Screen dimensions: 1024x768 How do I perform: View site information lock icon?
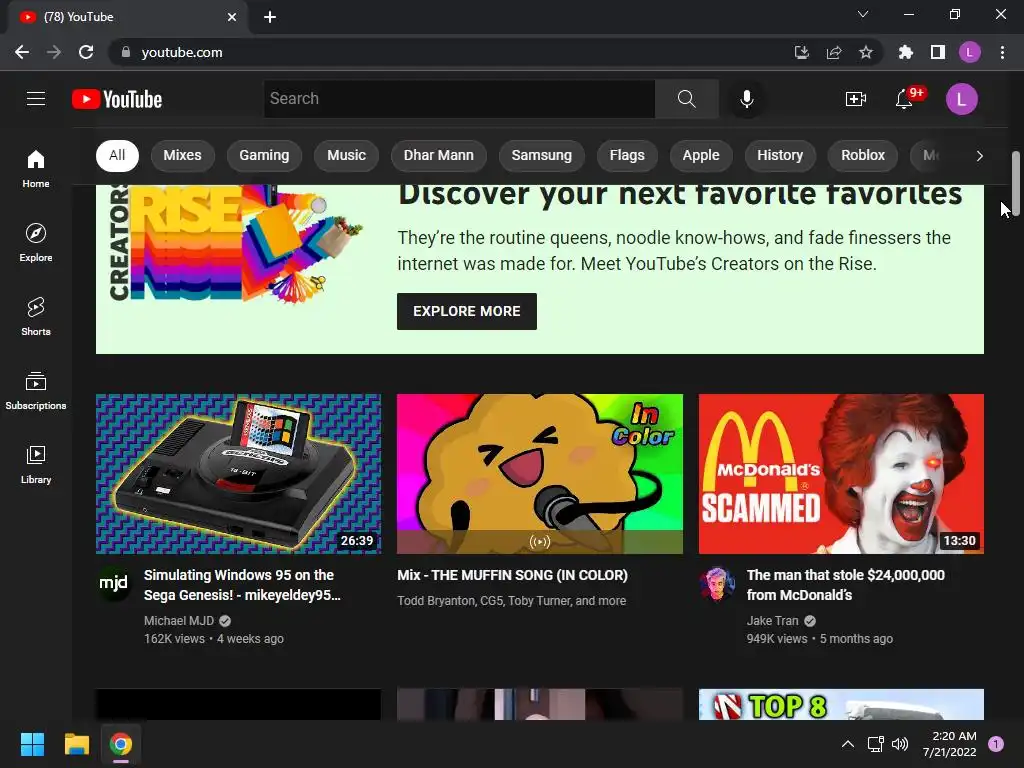point(125,52)
